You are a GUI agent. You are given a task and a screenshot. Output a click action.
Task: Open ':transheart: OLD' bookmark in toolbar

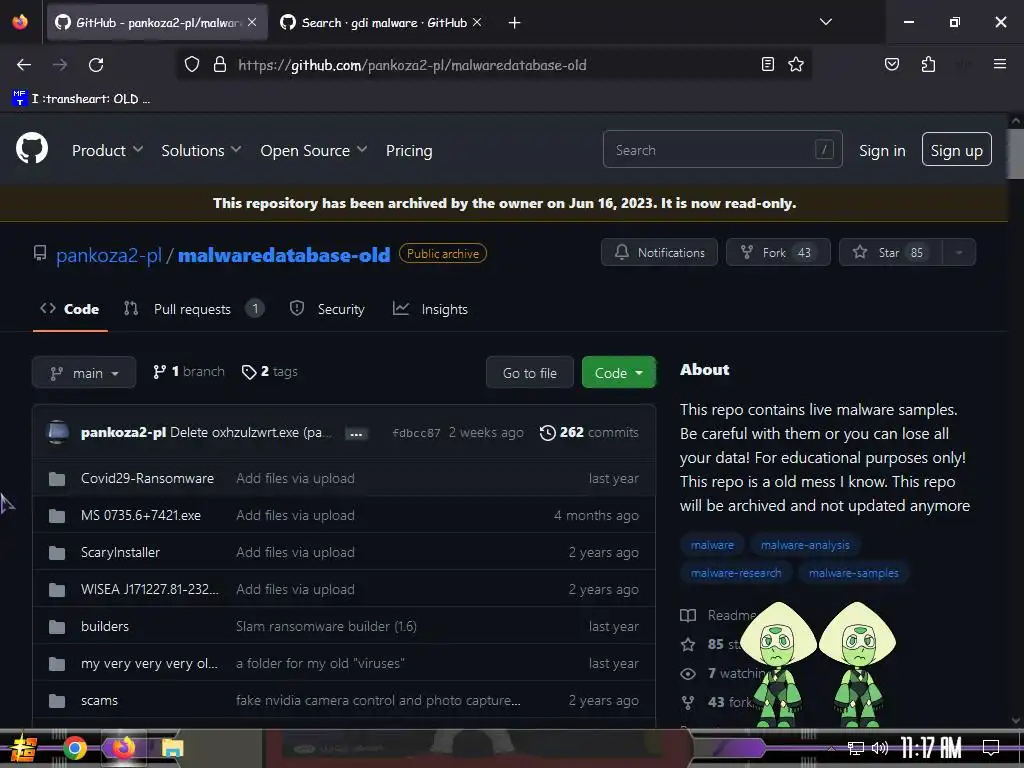point(81,99)
